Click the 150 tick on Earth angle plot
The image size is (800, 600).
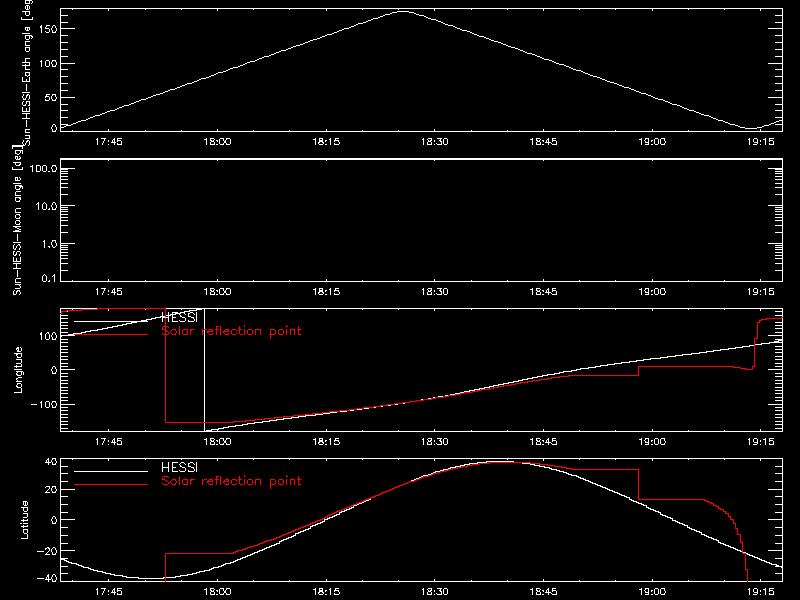click(47, 30)
